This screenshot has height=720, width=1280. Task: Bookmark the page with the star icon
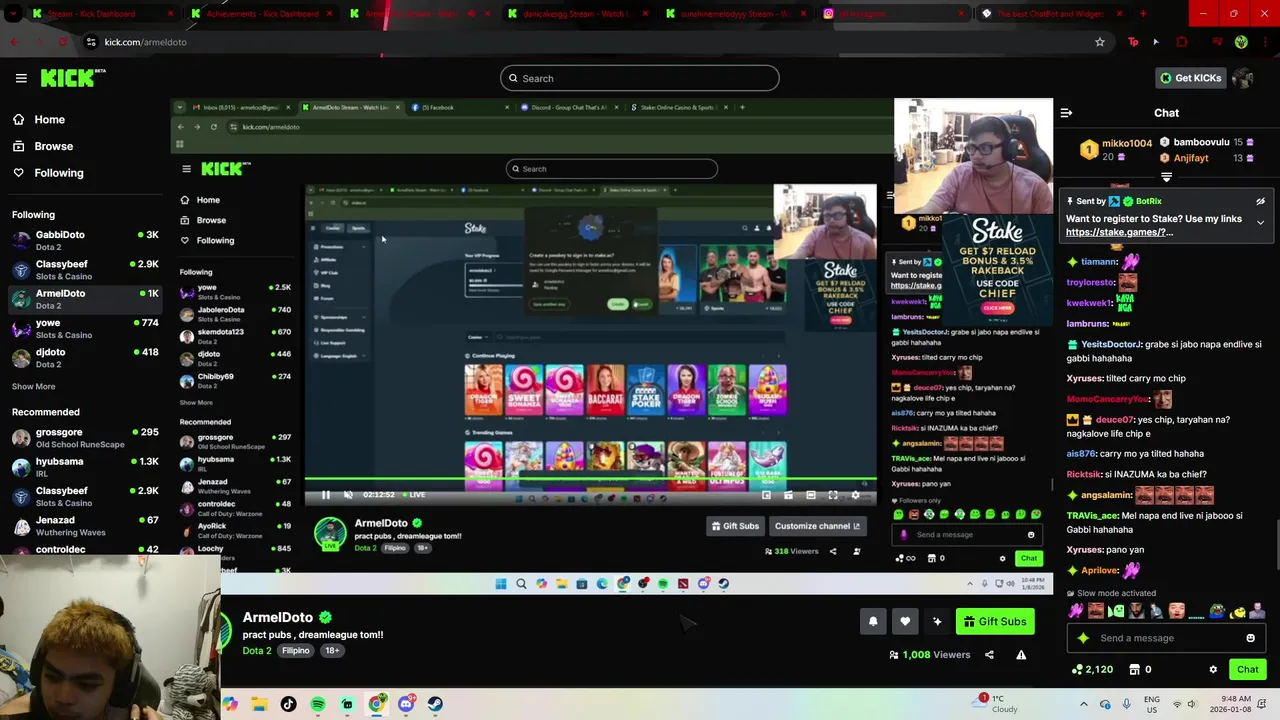[1100, 42]
